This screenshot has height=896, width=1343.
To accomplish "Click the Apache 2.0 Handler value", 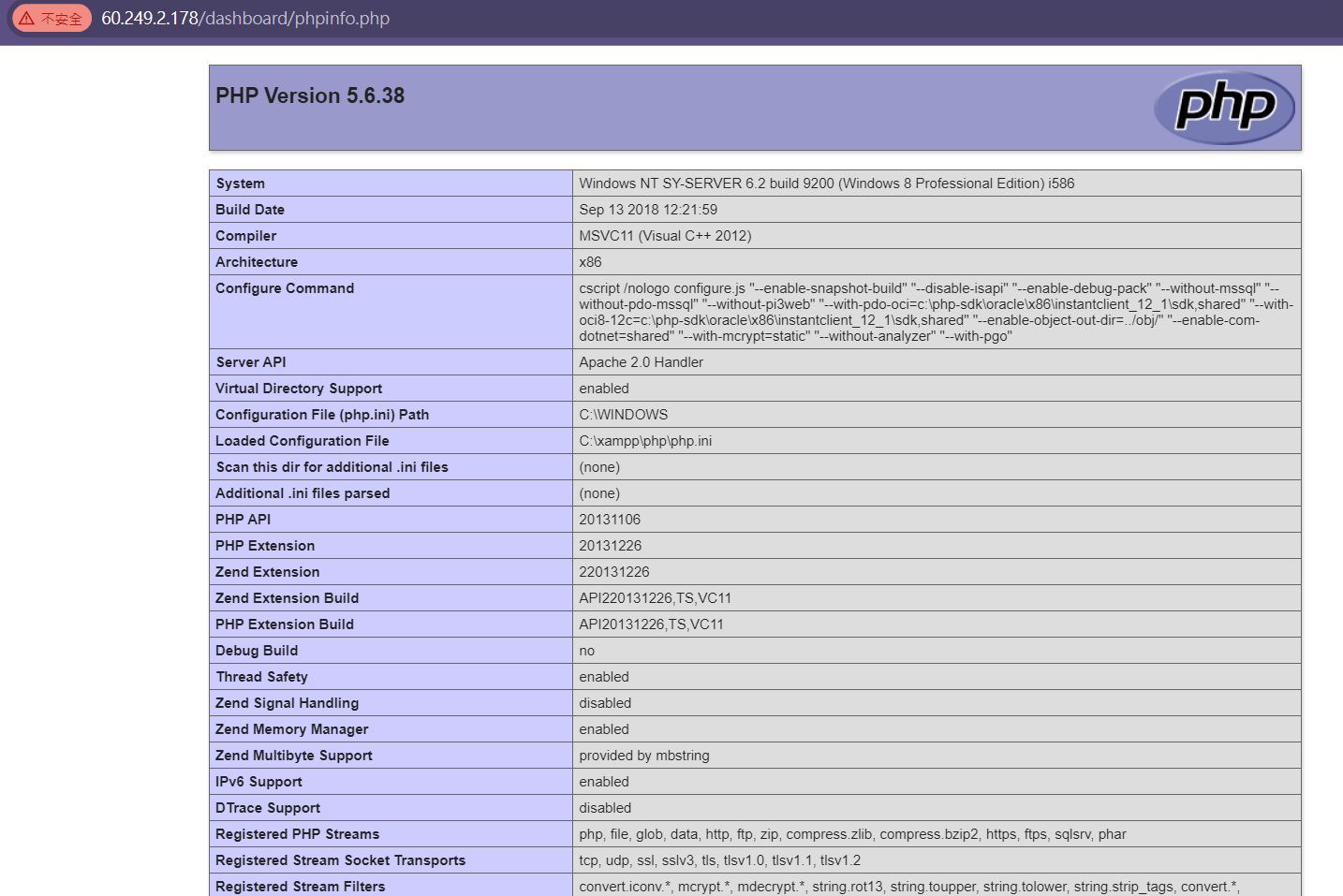I will pyautogui.click(x=641, y=362).
